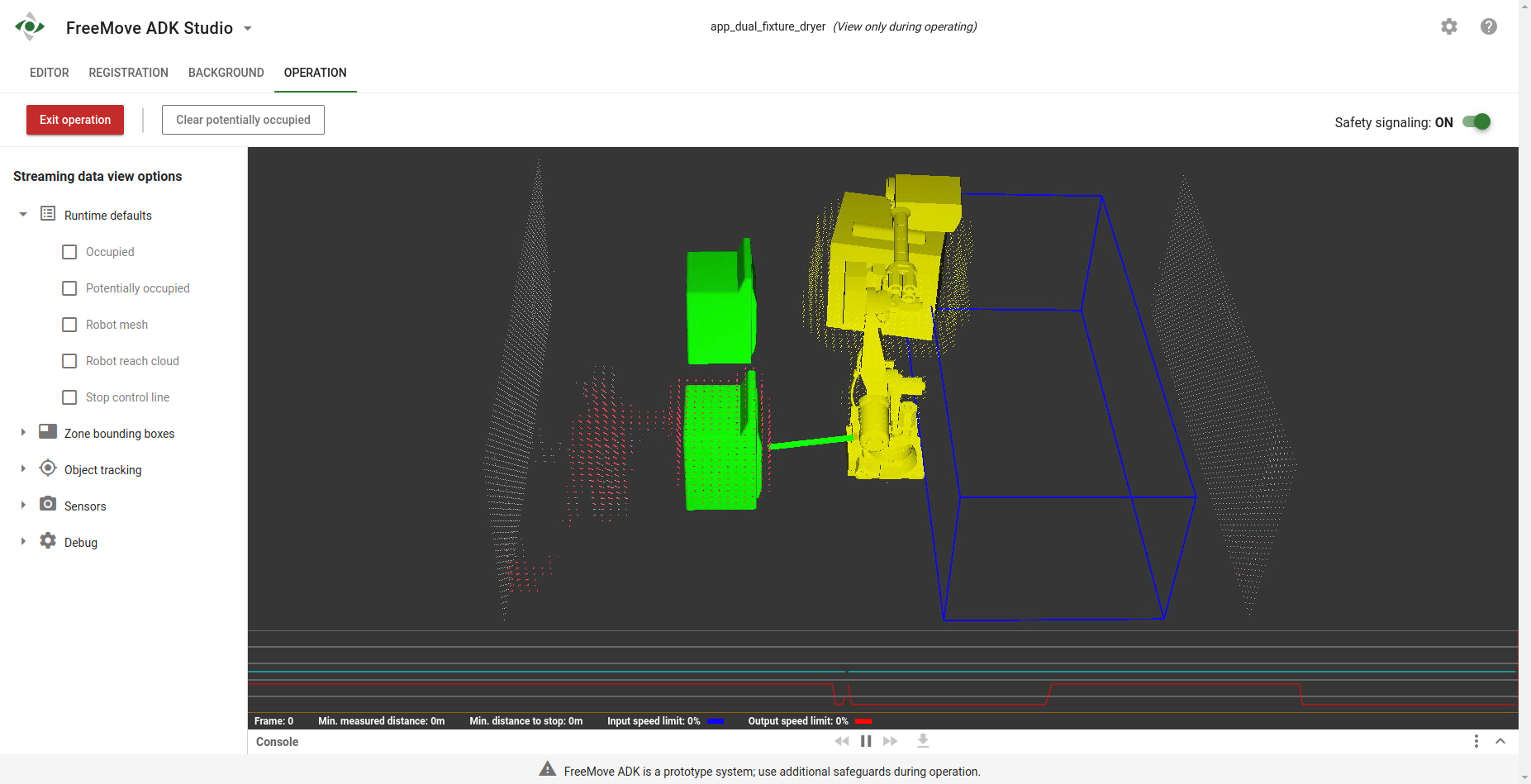
Task: Click the Zone bounding boxes icon
Action: coord(48,432)
